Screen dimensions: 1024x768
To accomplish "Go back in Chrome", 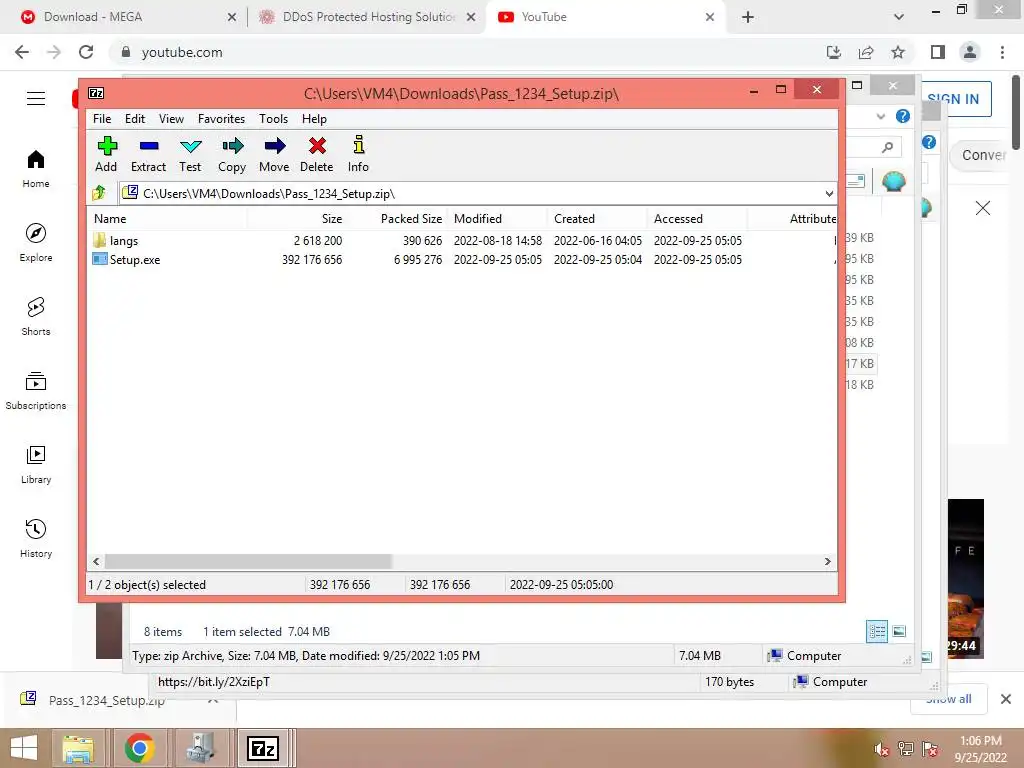I will (x=22, y=52).
